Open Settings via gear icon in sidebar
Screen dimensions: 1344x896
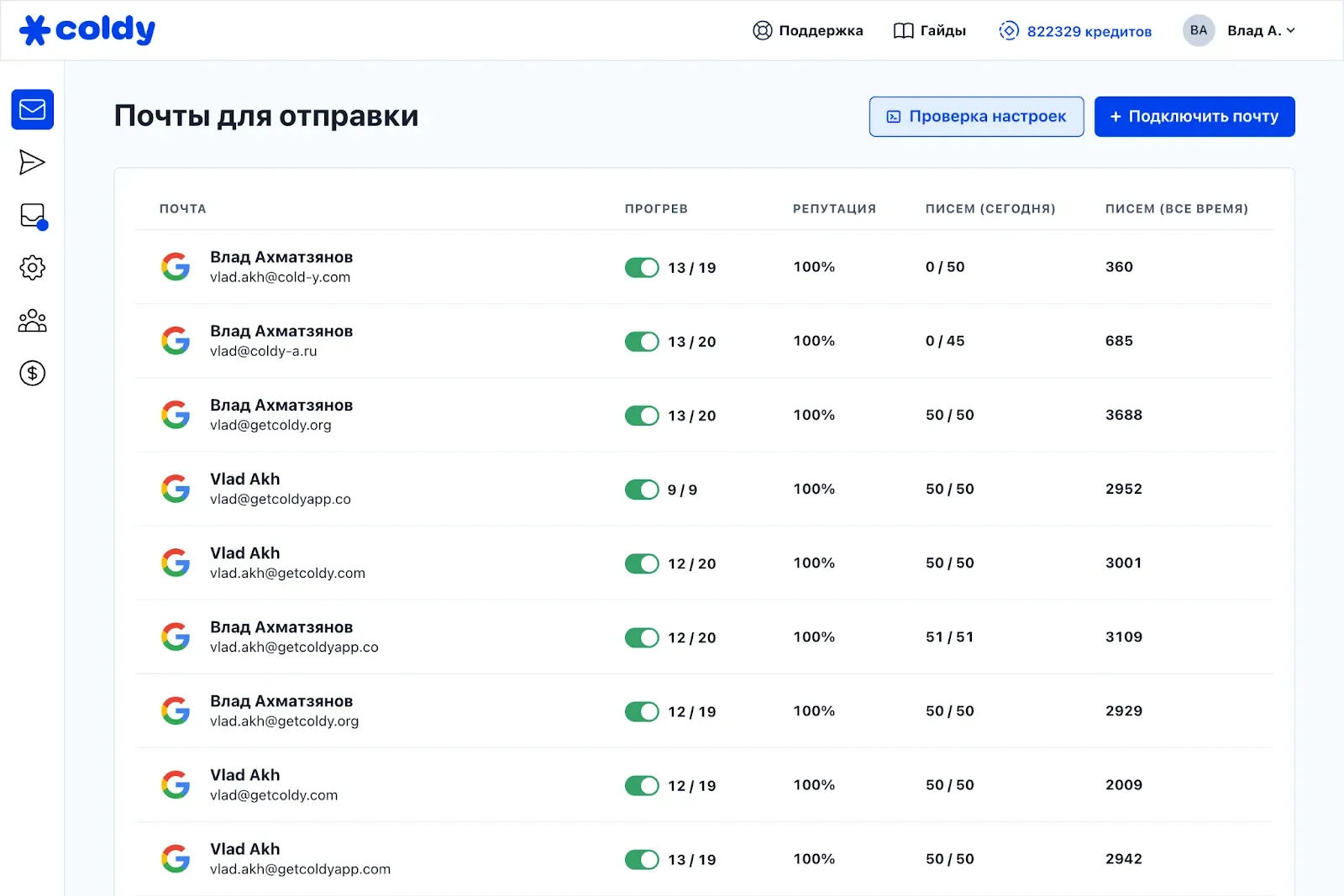coord(31,267)
